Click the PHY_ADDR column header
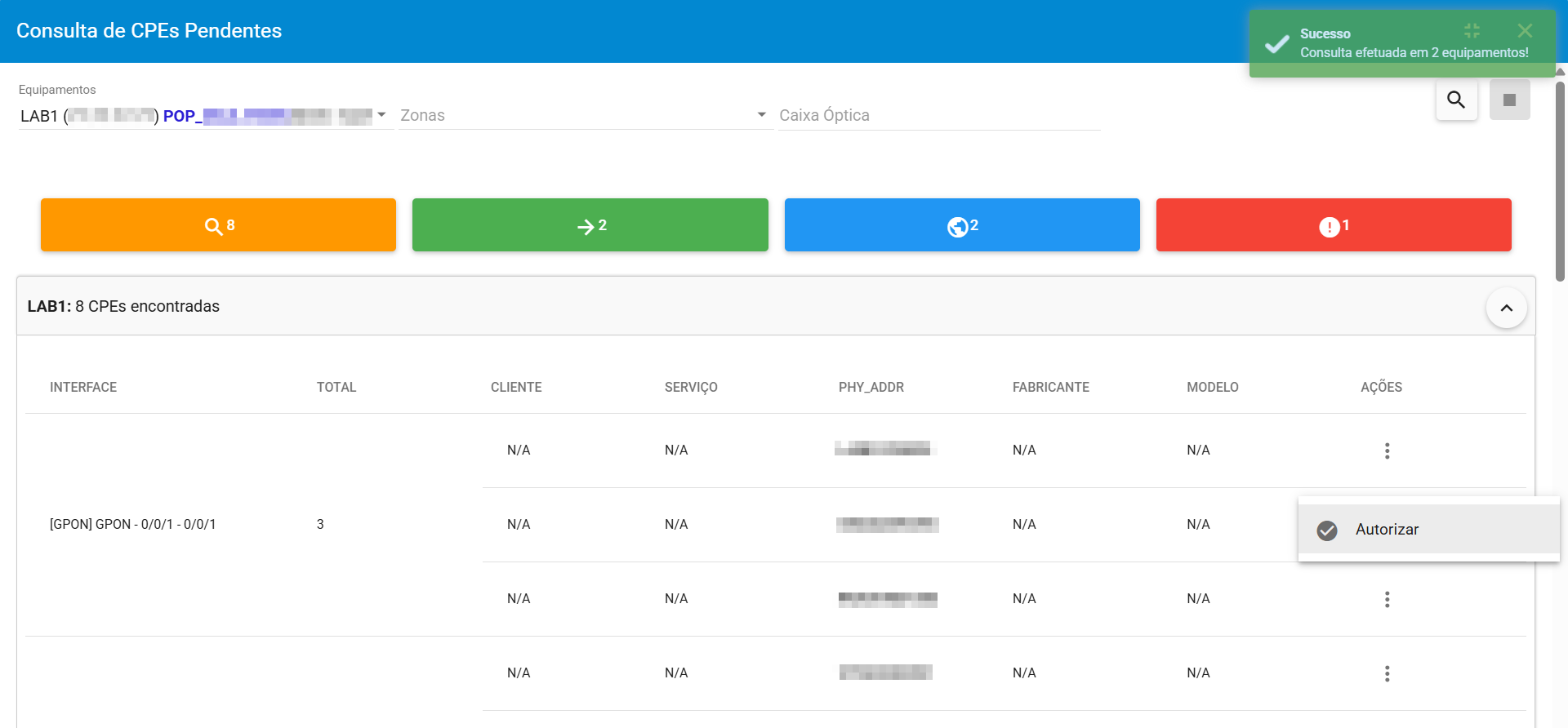Screen dimensions: 1568x728 (x=871, y=387)
